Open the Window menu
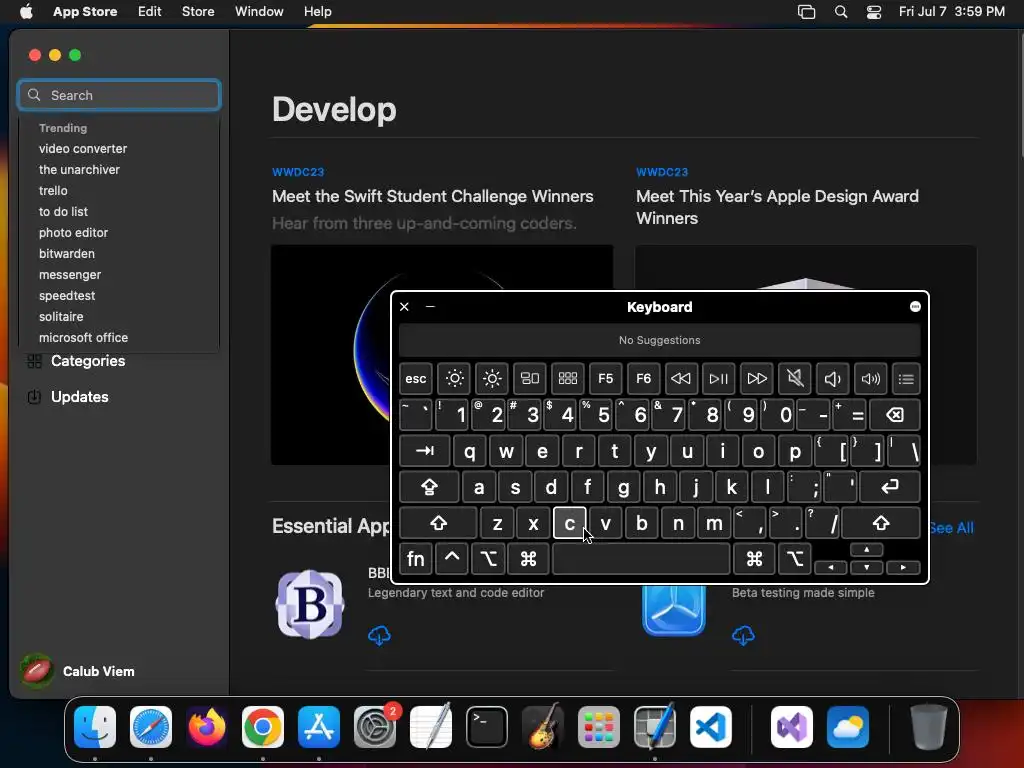Image resolution: width=1024 pixels, height=768 pixels. (259, 12)
